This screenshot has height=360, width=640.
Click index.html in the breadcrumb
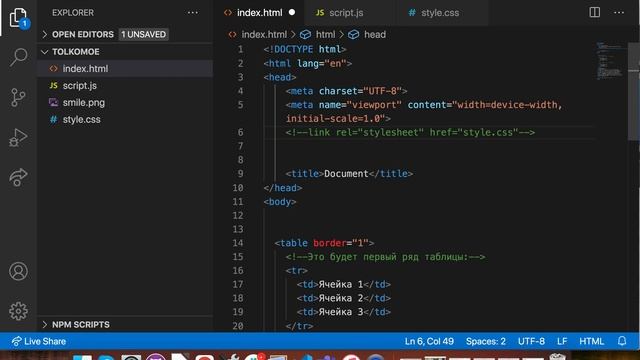click(x=264, y=35)
